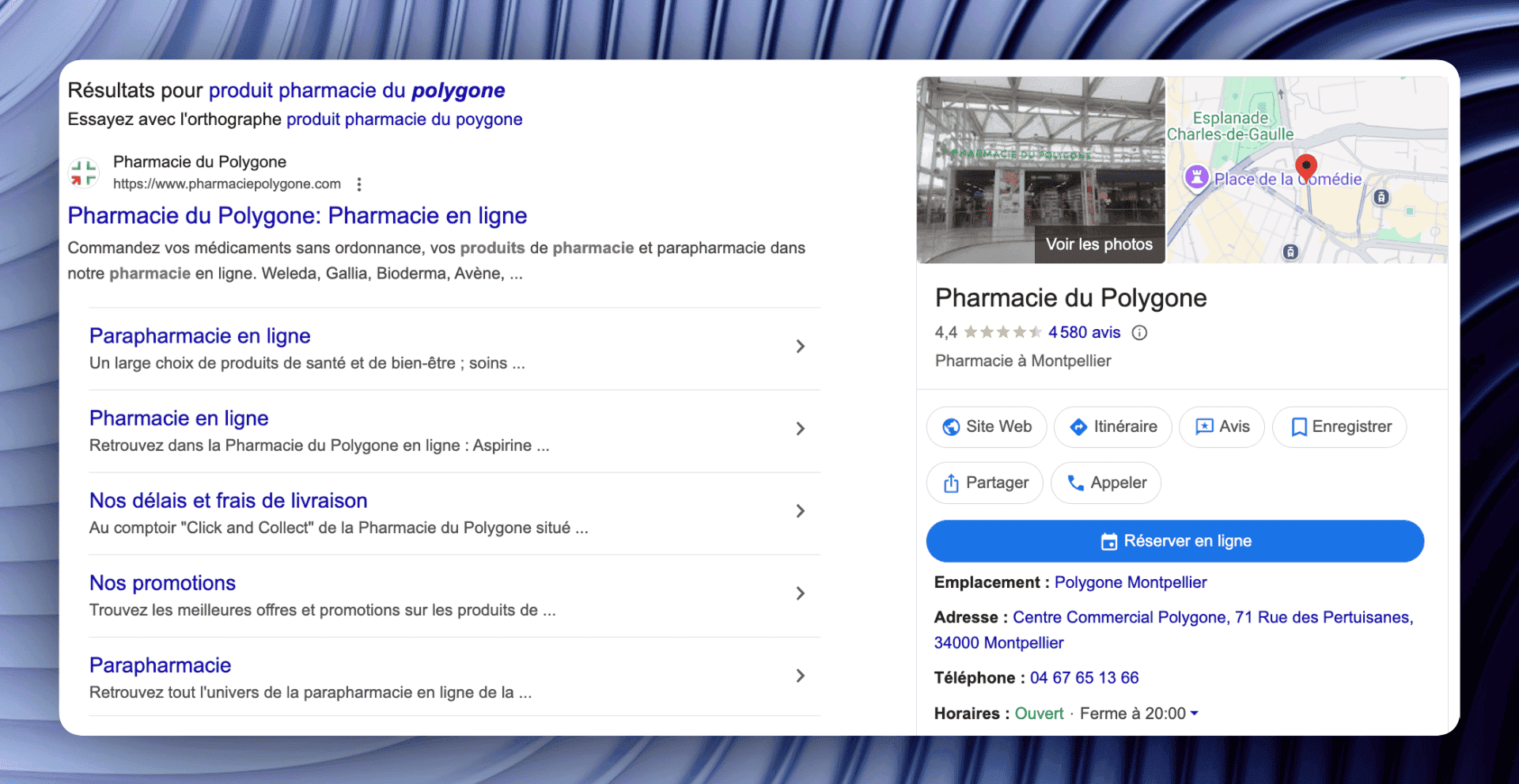The width and height of the screenshot is (1519, 784).
Task: Open Site Web button
Action: [987, 427]
